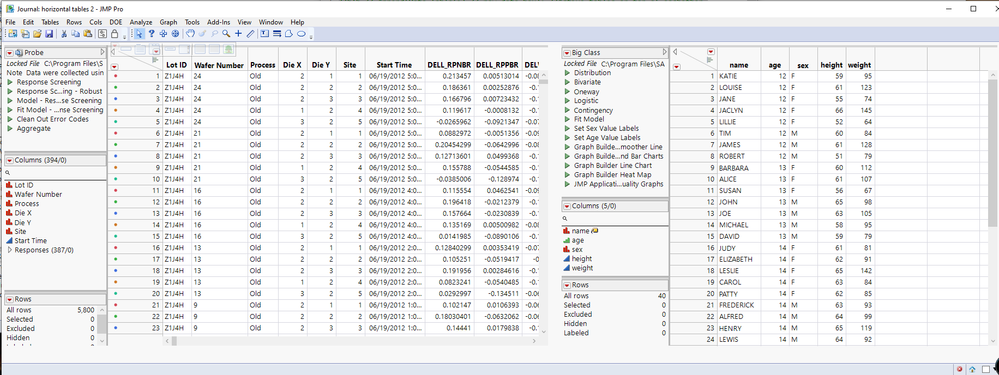Click the New Data Table toolbar icon
The image size is (999, 375).
tap(13, 34)
